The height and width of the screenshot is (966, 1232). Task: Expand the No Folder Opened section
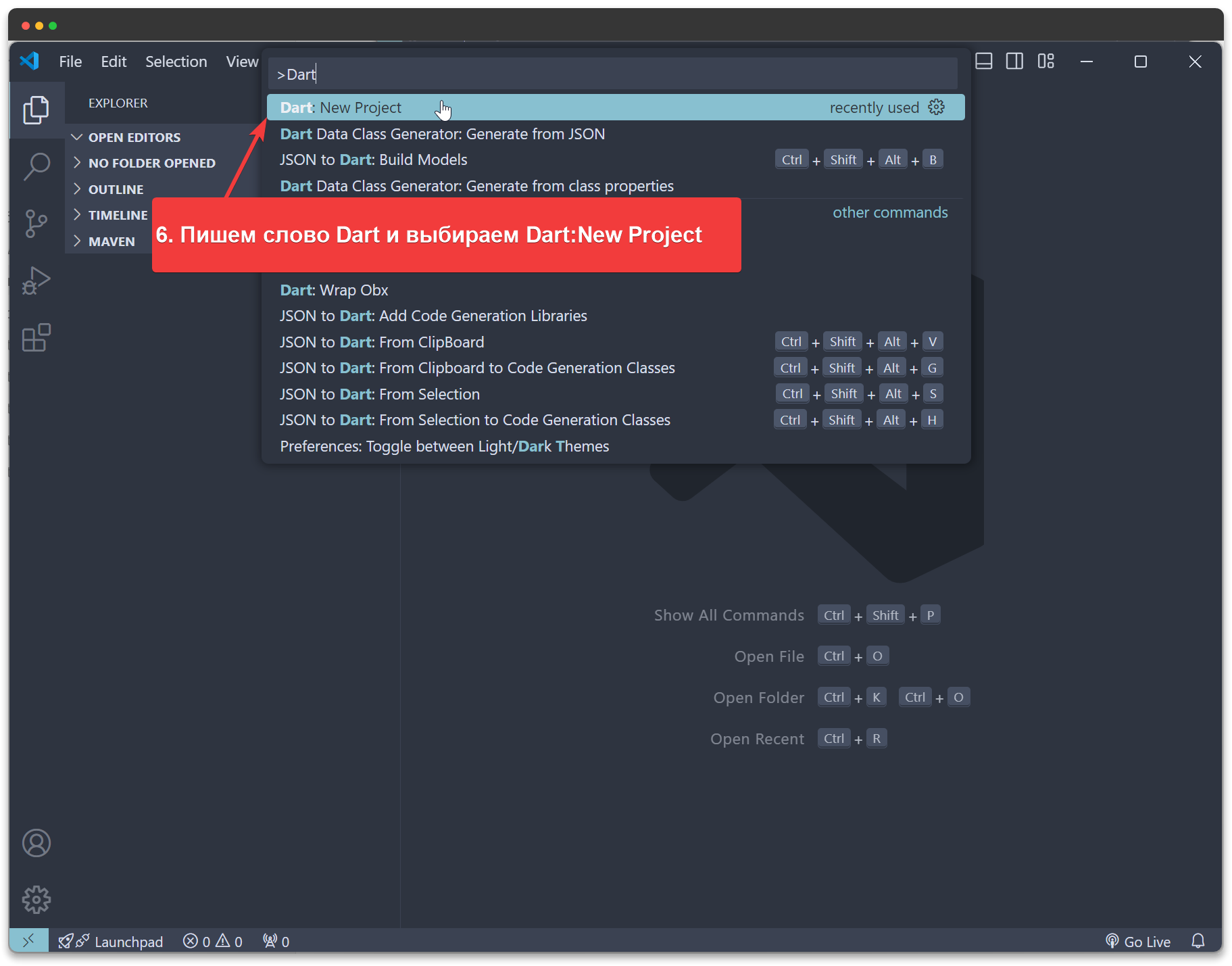(151, 163)
